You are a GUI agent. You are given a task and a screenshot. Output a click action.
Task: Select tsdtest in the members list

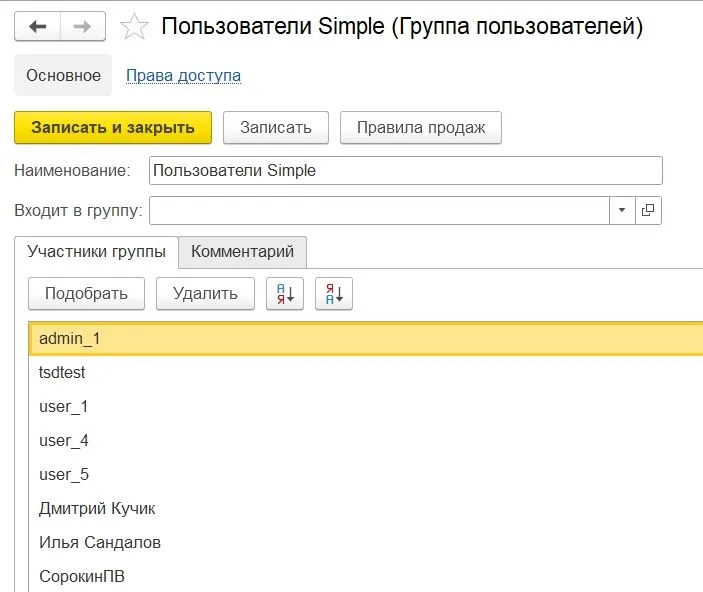point(62,372)
